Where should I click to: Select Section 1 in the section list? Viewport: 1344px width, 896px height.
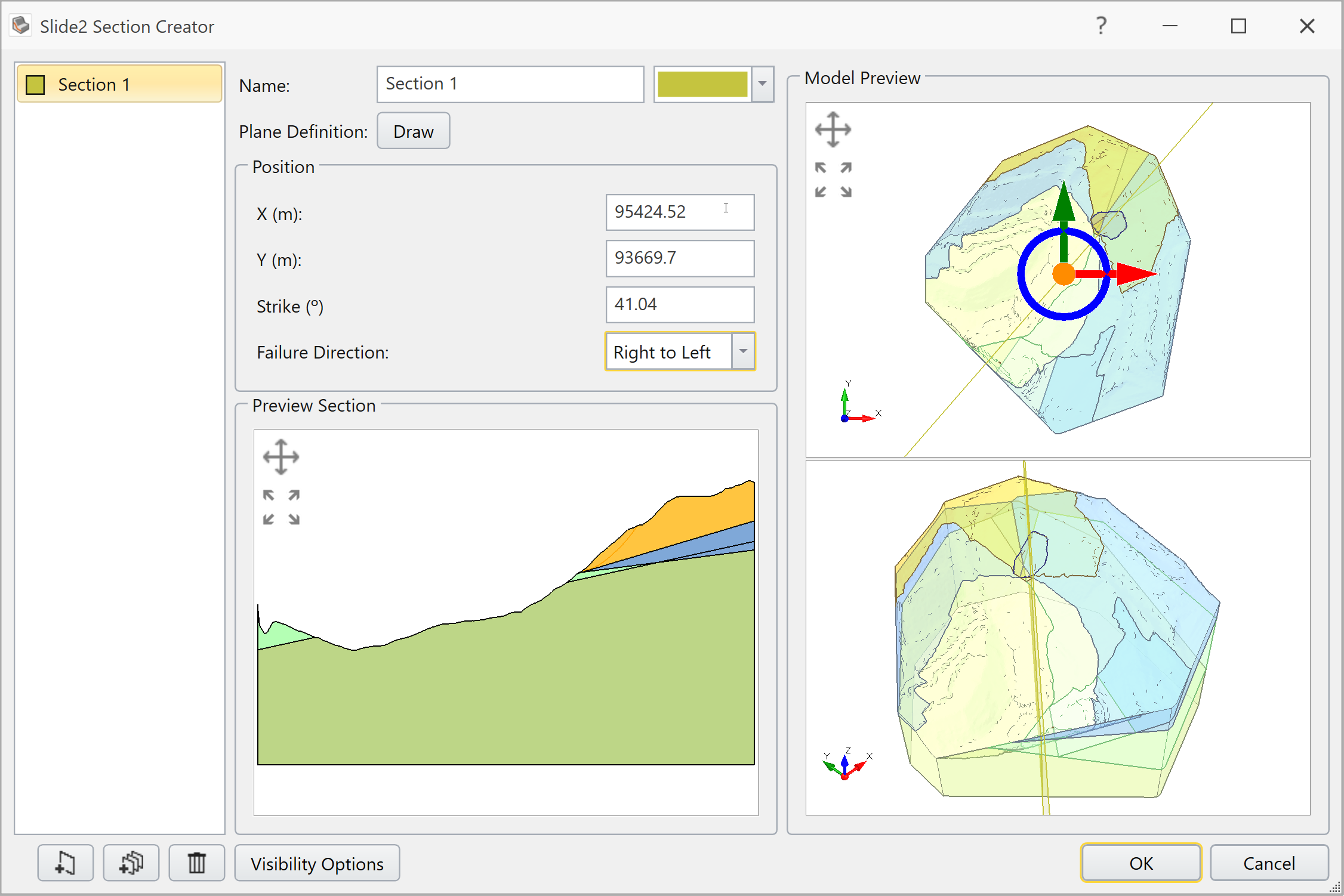[119, 84]
